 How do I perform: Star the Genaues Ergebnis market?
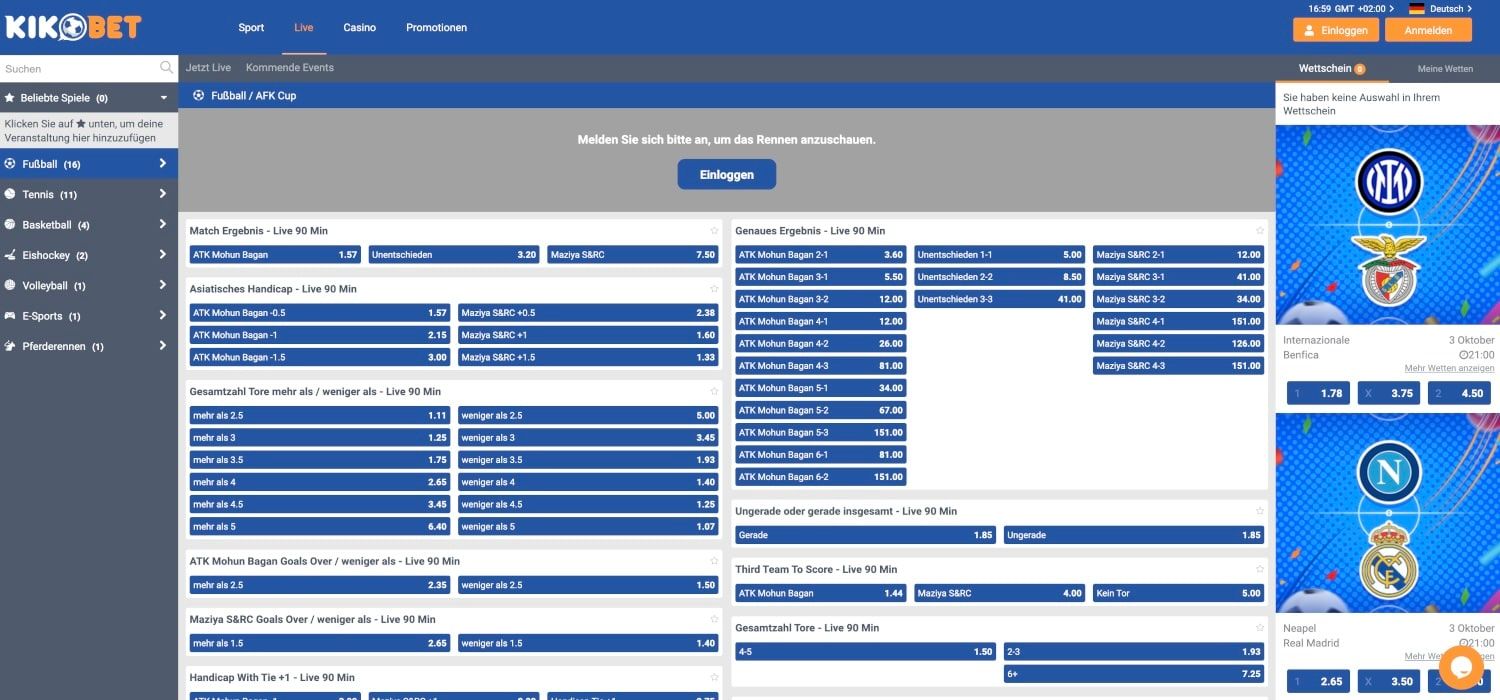pos(1260,231)
